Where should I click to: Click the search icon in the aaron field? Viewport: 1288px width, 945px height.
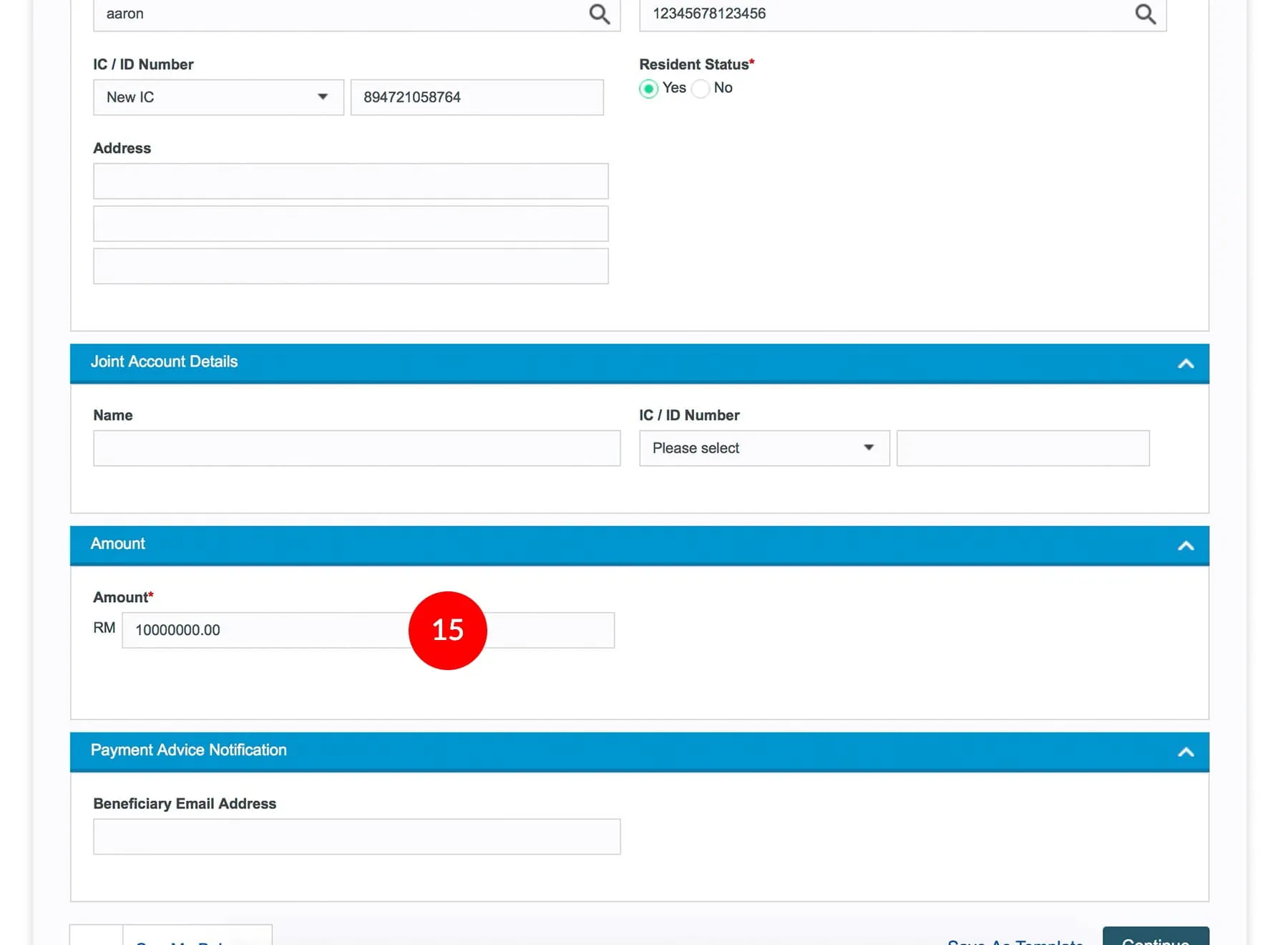(x=599, y=14)
